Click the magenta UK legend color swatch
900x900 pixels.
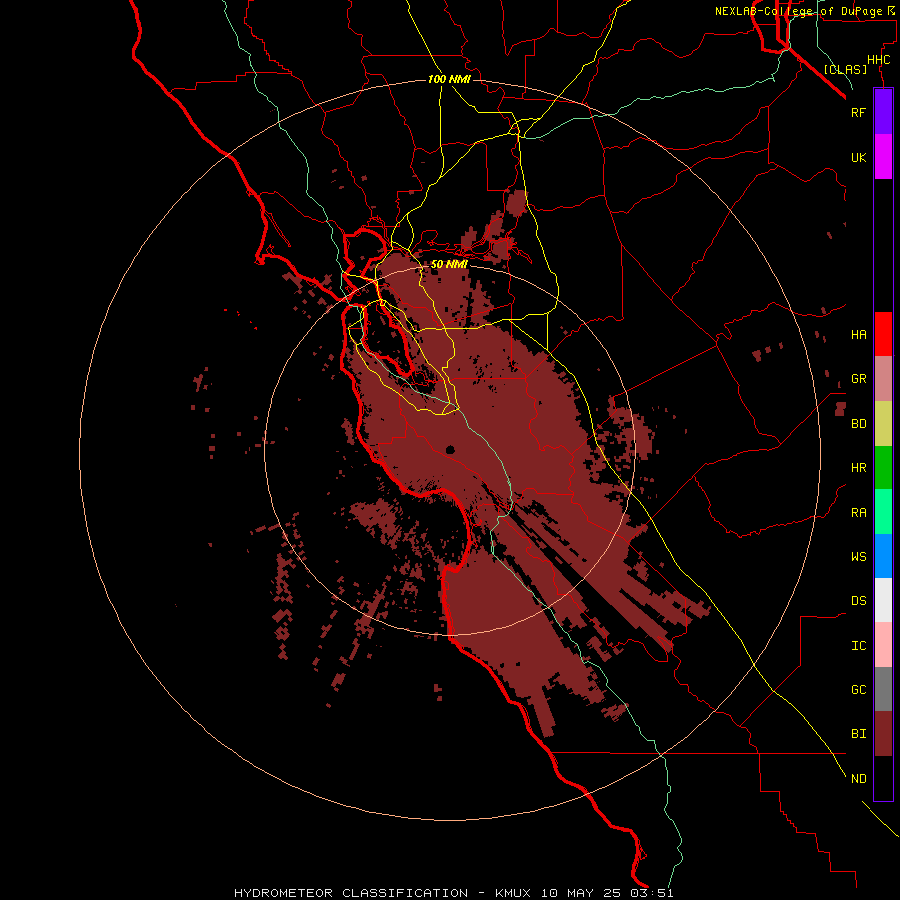[883, 157]
